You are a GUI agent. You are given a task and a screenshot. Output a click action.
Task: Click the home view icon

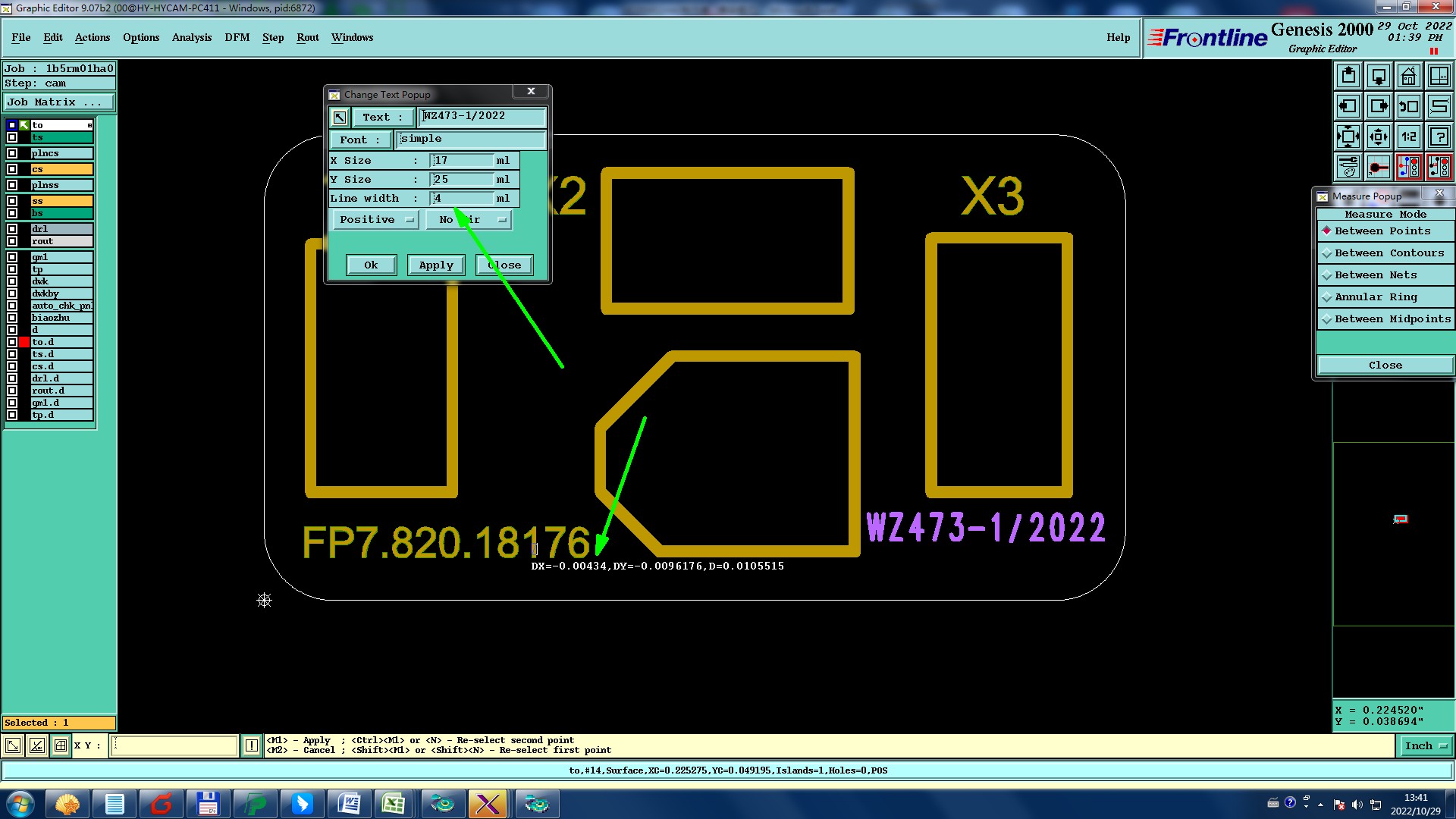(1408, 76)
